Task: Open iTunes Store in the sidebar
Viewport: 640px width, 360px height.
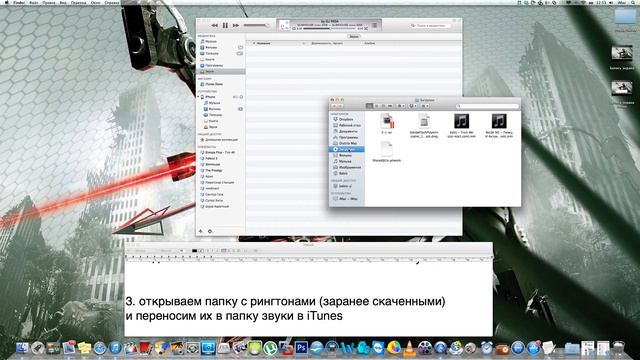Action: (x=214, y=84)
